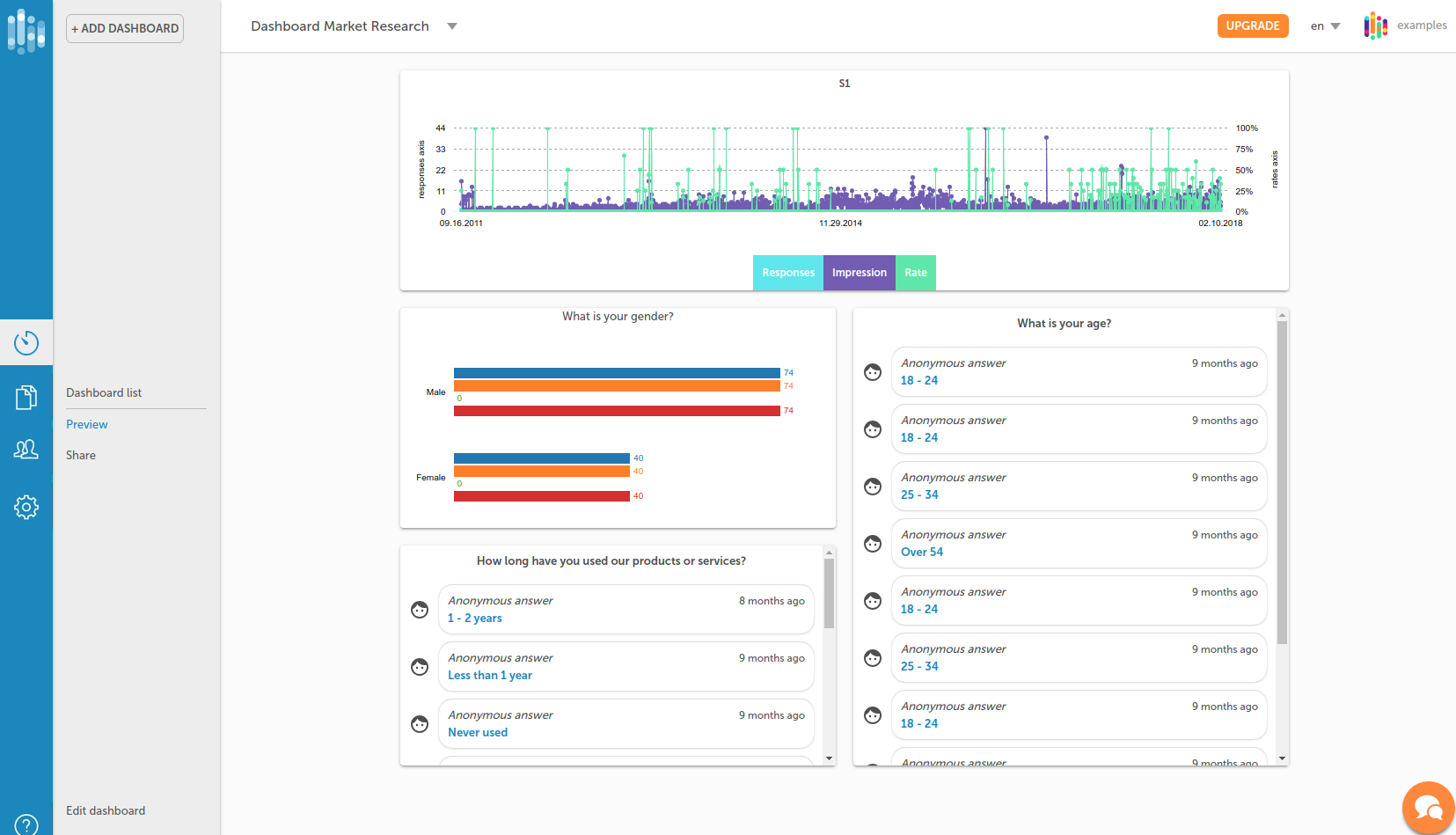Click Edit dashboard at the bottom
Screen dimensions: 1456x835
[106, 810]
